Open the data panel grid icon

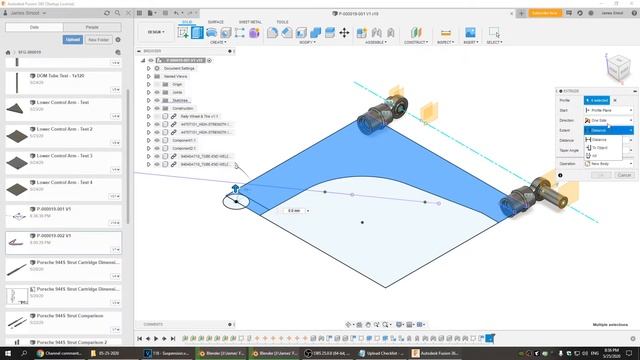pos(139,13)
